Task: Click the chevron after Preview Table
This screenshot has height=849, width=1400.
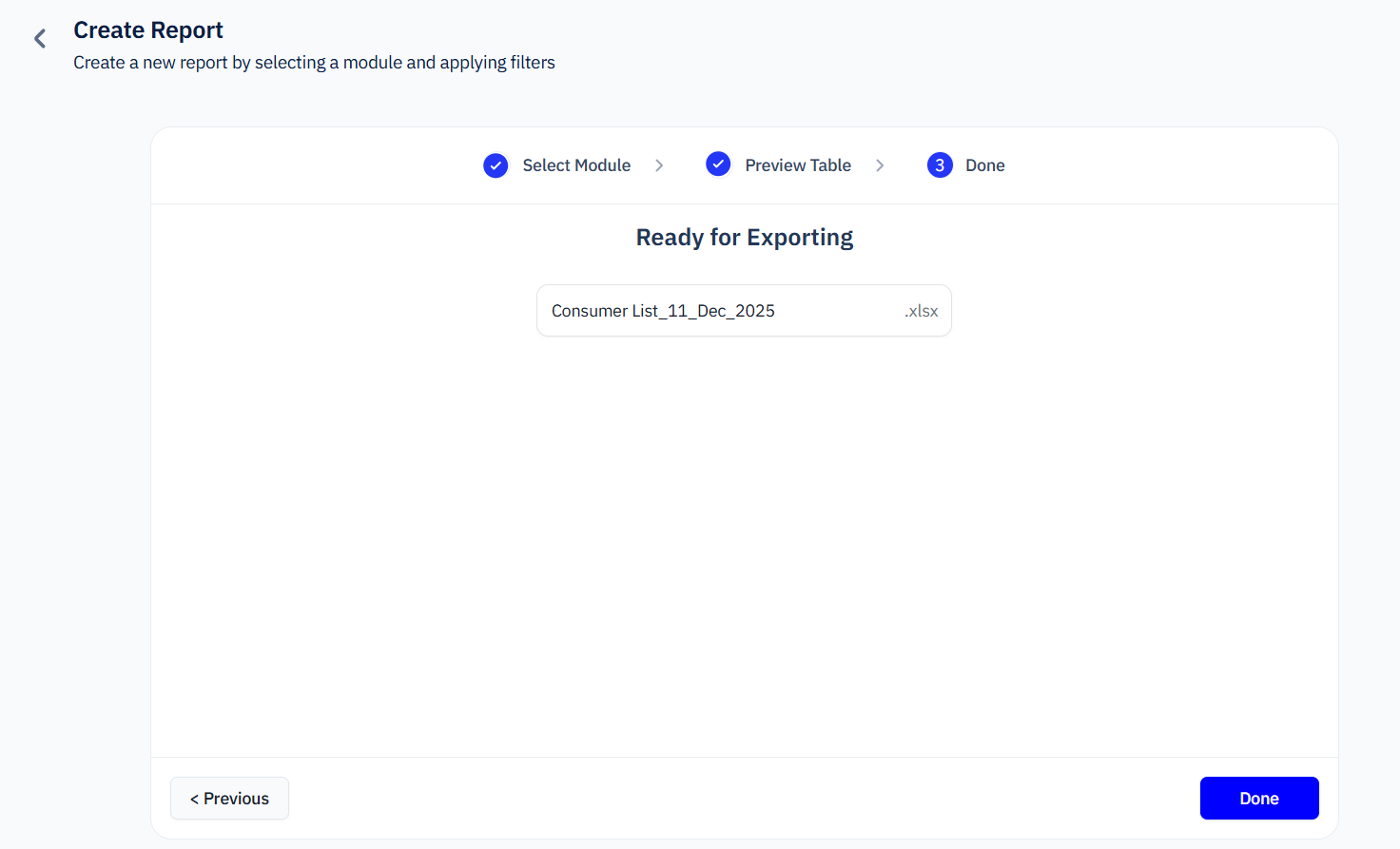Action: click(x=880, y=165)
